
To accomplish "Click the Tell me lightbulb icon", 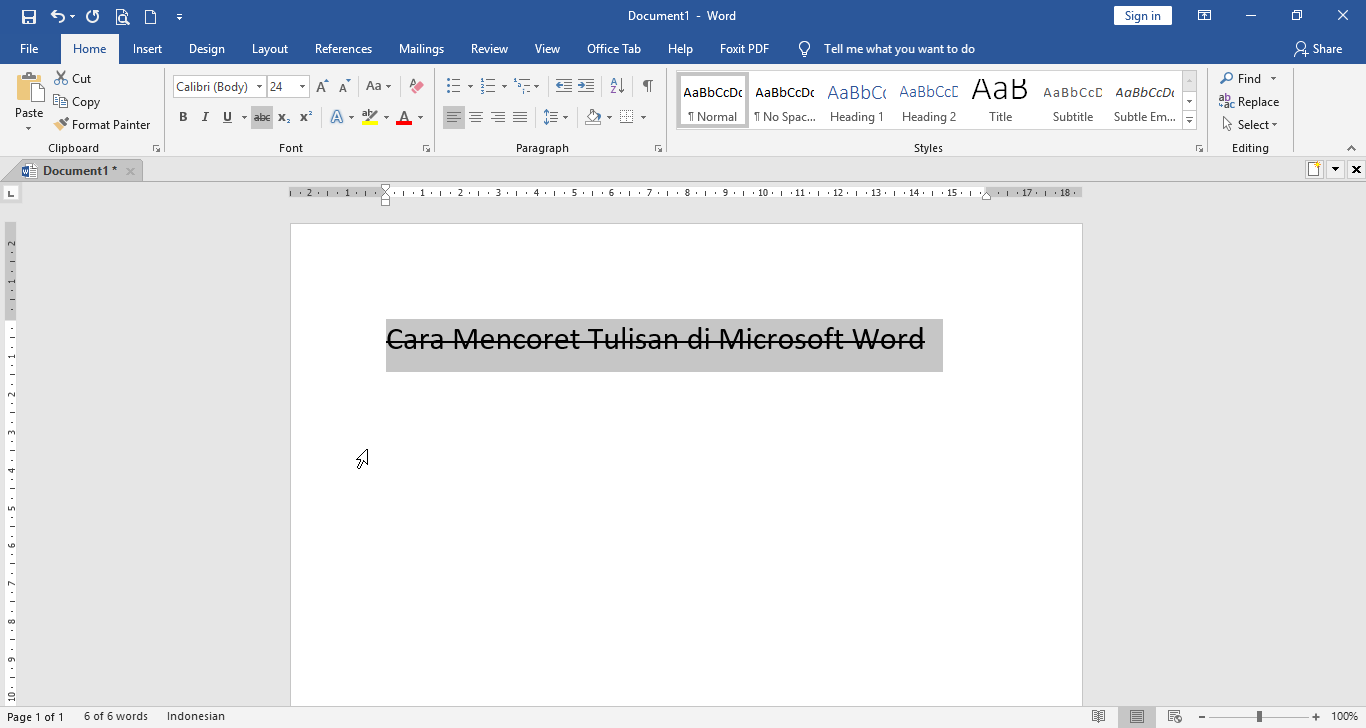I will (x=805, y=49).
